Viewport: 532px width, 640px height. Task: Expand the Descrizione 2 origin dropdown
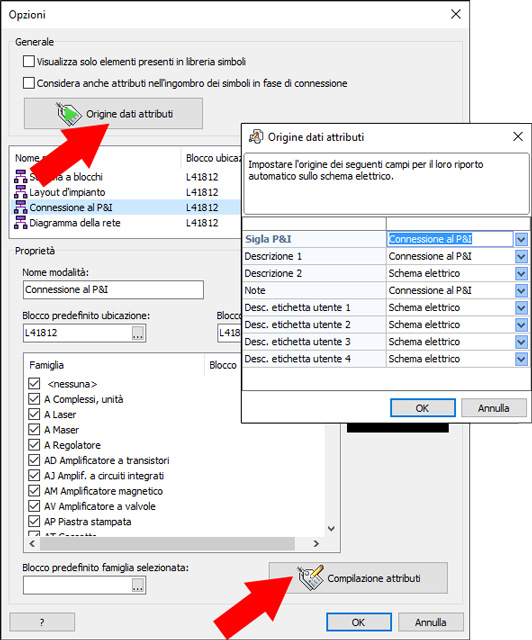pyautogui.click(x=521, y=273)
